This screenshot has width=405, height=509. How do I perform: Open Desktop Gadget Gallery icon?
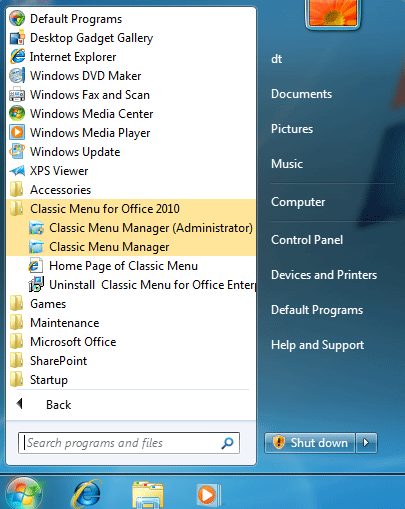tap(17, 37)
